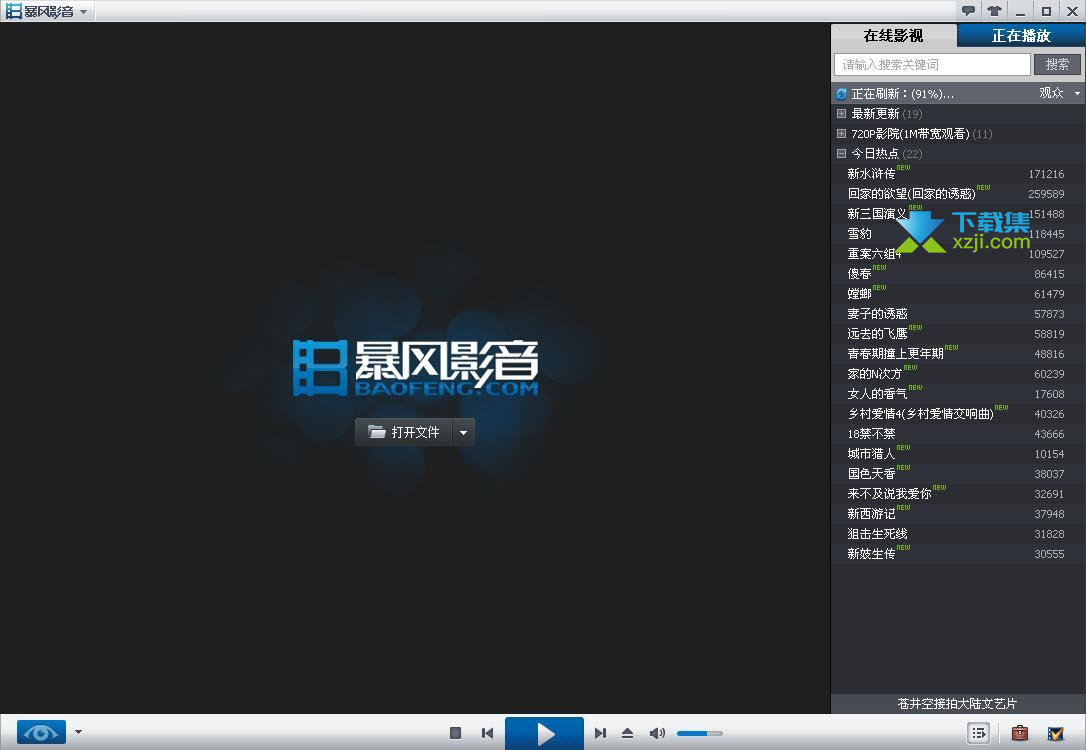Click the 打开文件 button
This screenshot has height=750, width=1086.
click(404, 432)
